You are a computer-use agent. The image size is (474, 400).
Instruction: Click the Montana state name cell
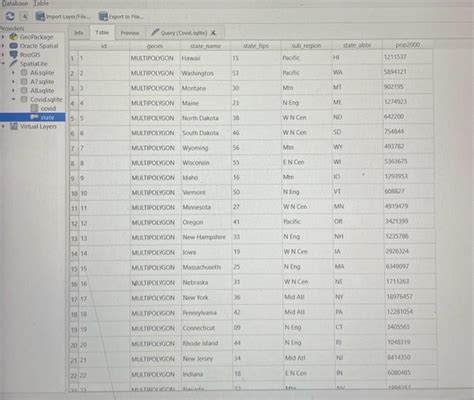pos(206,88)
